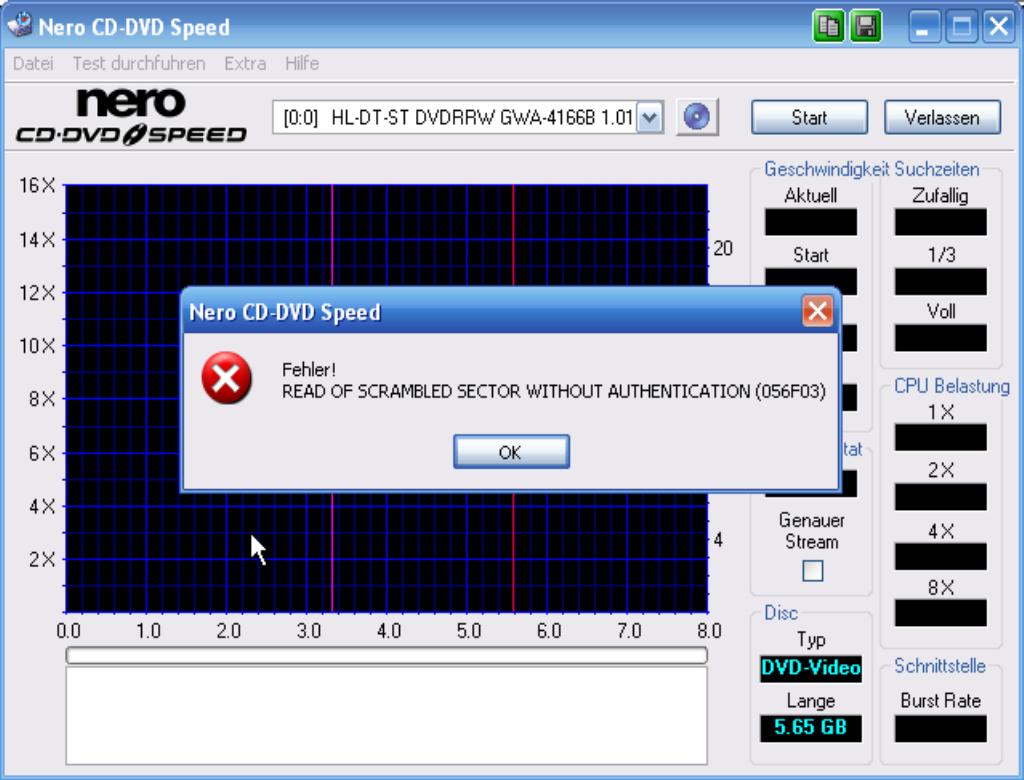
Task: Click the Verlassen button
Action: pos(942,118)
